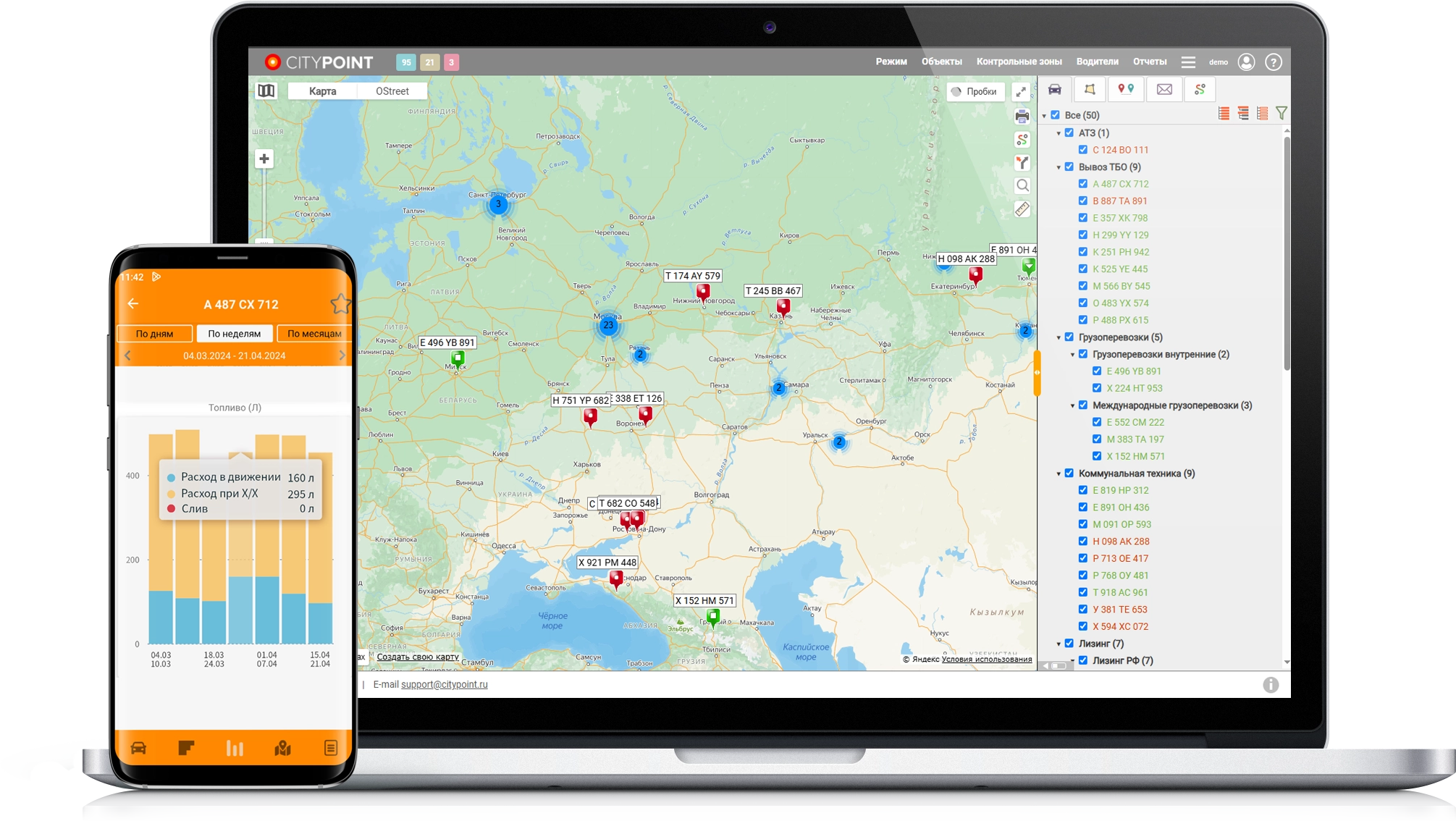Open the chart tab in phone bottom bar
1456x821 pixels.
pyautogui.click(x=235, y=748)
